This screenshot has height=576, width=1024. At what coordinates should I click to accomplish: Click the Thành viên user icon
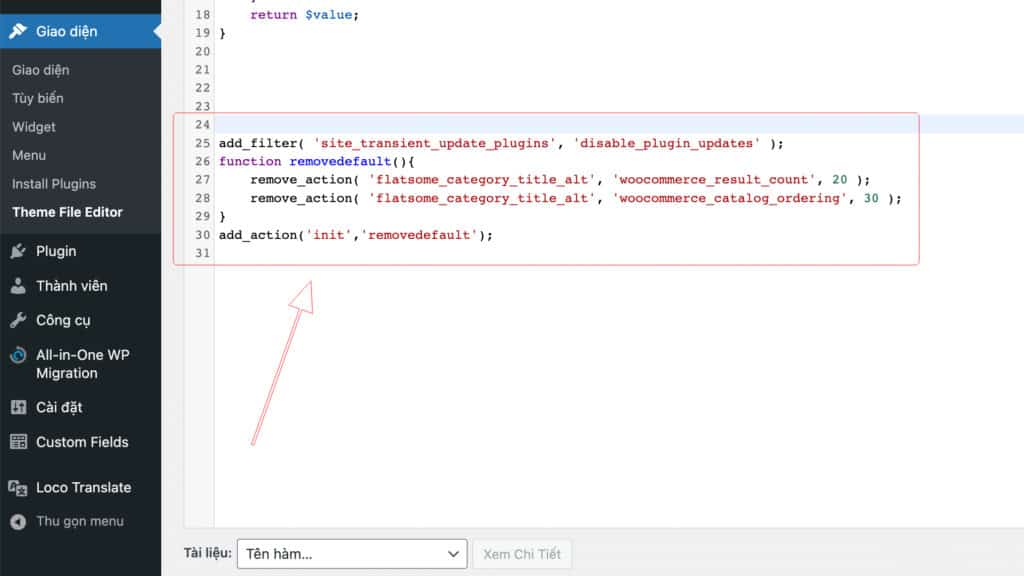coord(18,286)
